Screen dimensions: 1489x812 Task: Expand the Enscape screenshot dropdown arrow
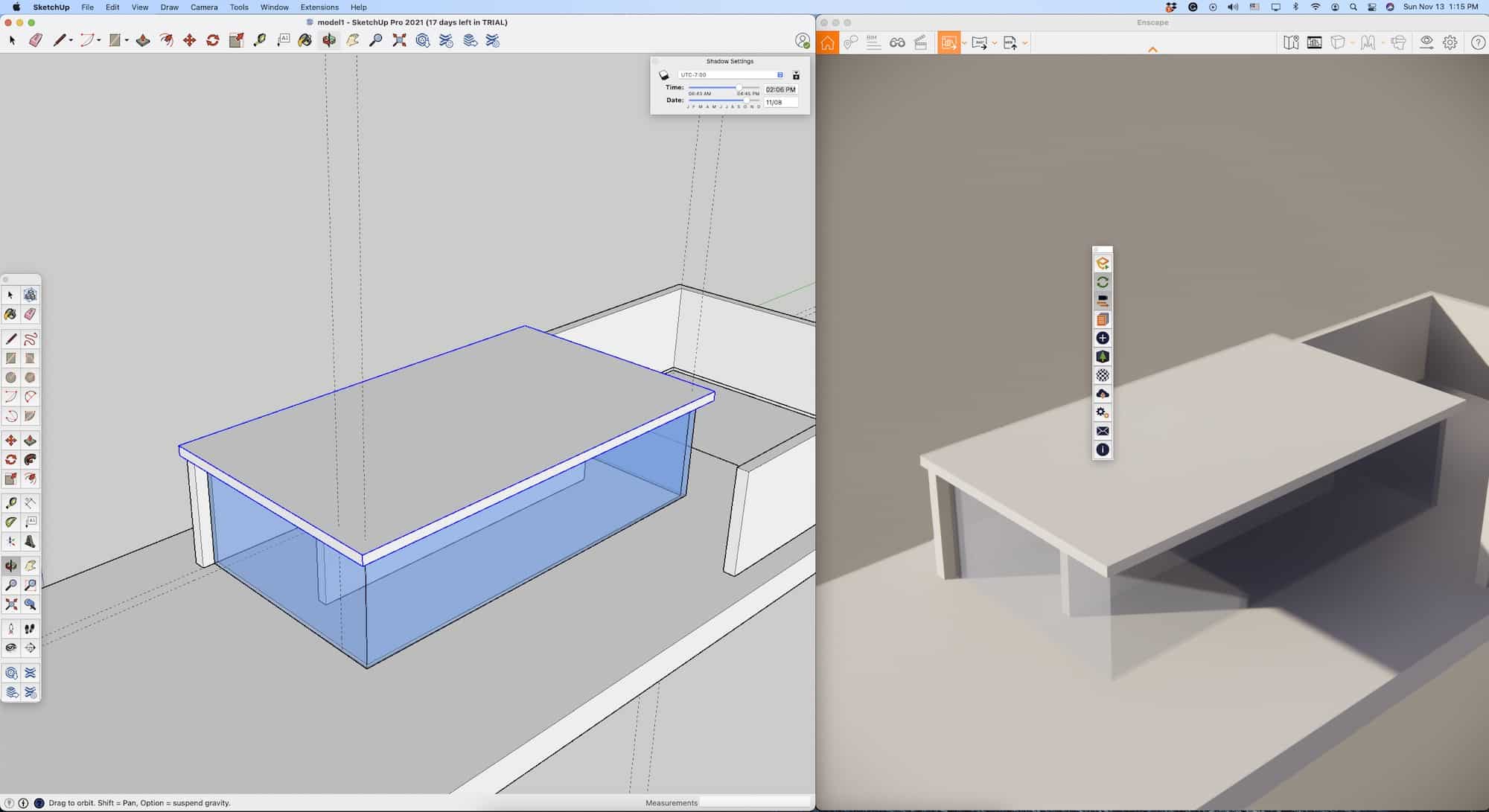pyautogui.click(x=964, y=43)
